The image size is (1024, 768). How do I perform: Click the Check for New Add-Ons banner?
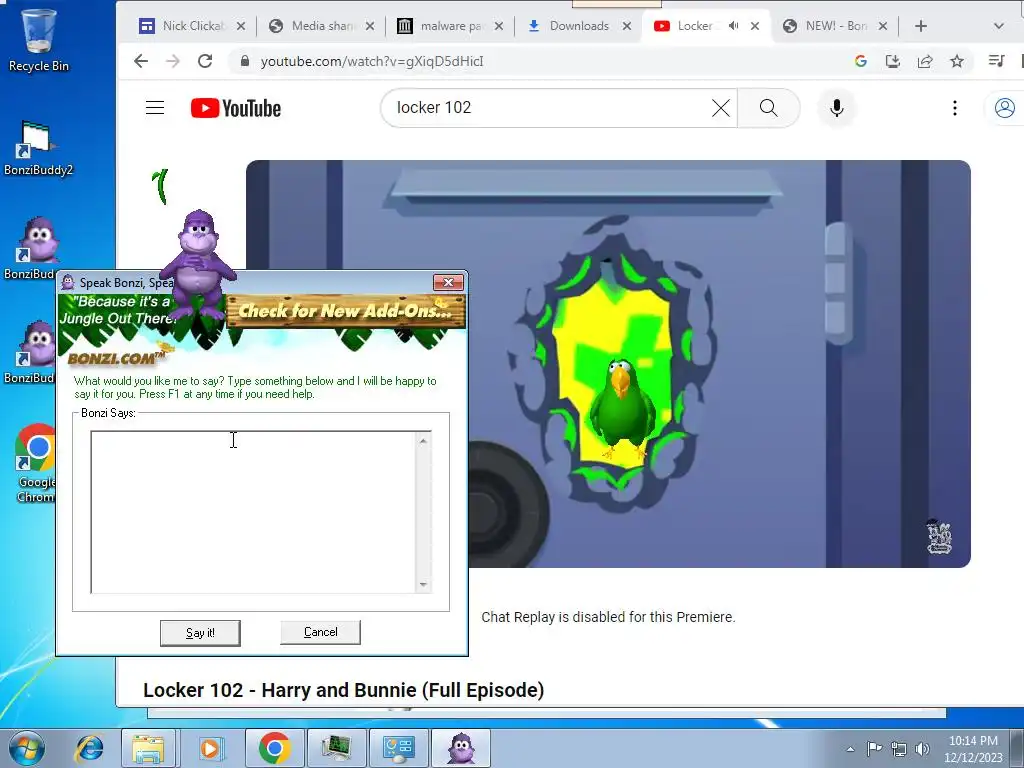tap(346, 311)
